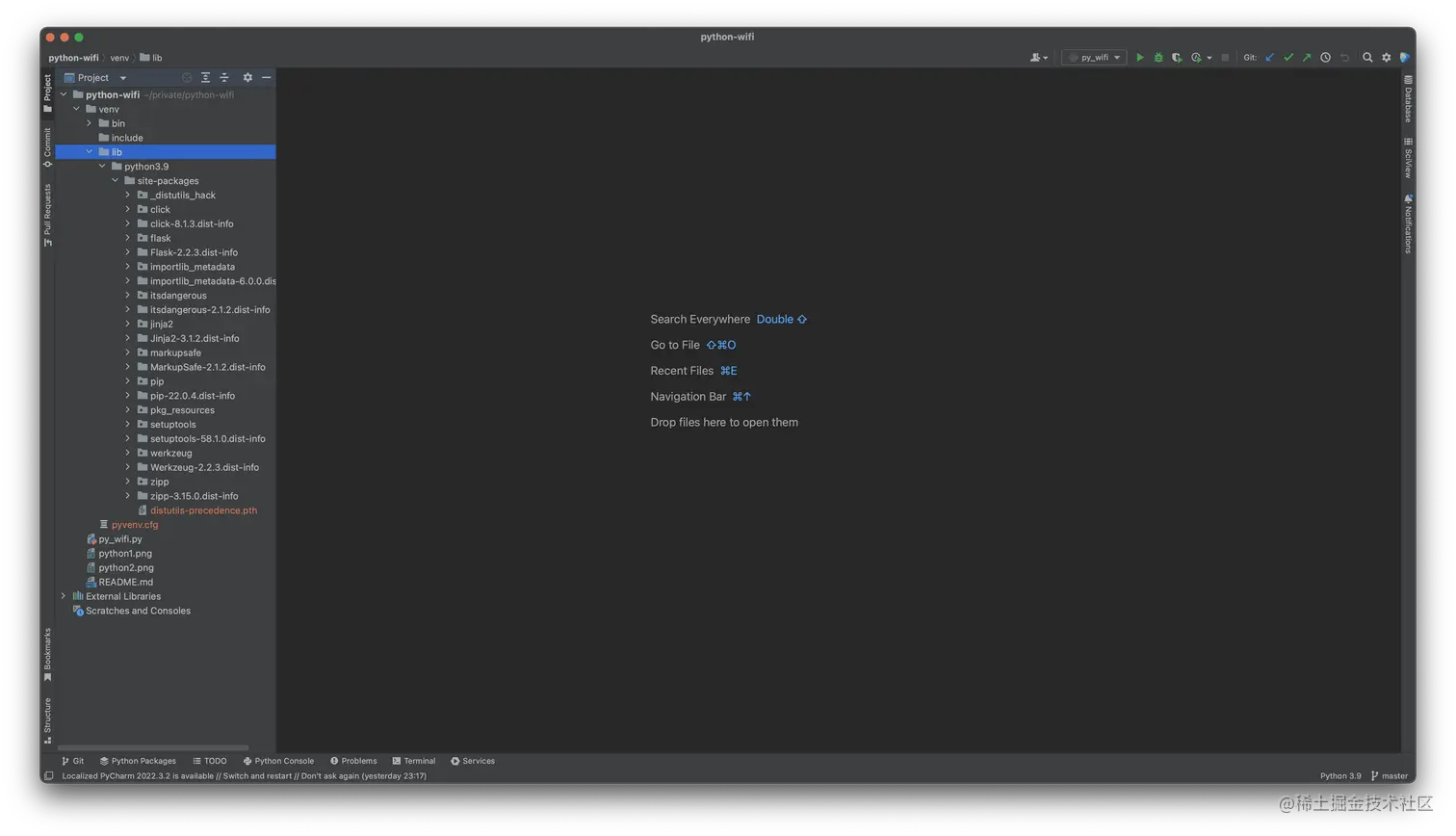Open the Problems tool tab
The width and height of the screenshot is (1456, 836).
coord(353,761)
